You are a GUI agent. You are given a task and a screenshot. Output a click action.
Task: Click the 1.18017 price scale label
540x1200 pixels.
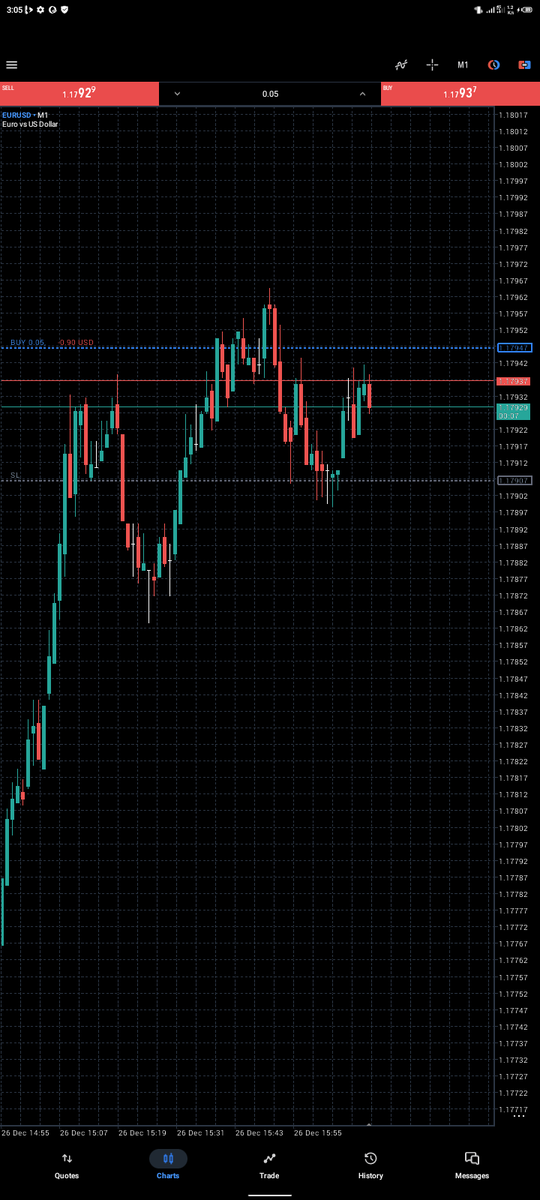[513, 115]
